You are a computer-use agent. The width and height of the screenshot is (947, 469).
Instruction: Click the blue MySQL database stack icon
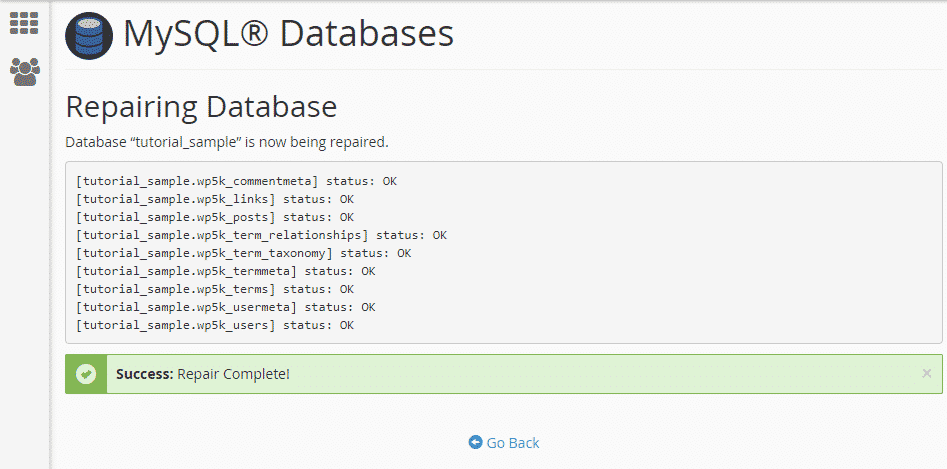(89, 37)
